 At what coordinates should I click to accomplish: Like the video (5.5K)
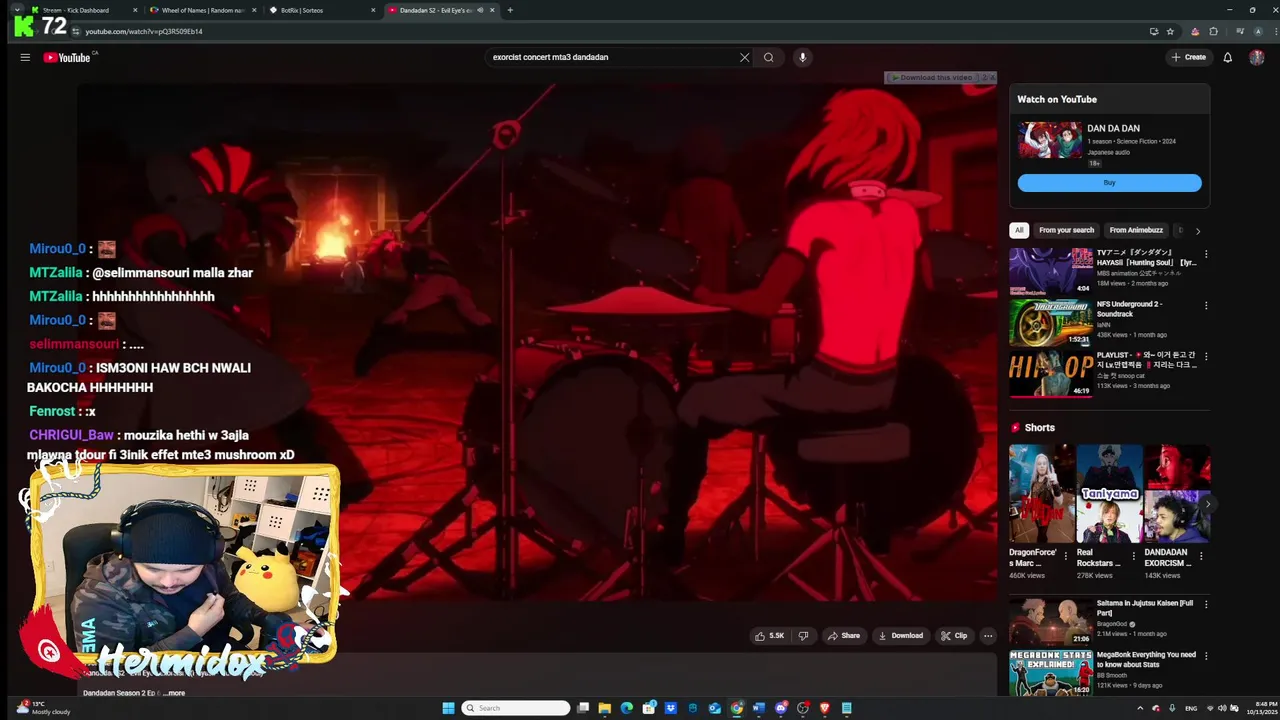point(769,636)
